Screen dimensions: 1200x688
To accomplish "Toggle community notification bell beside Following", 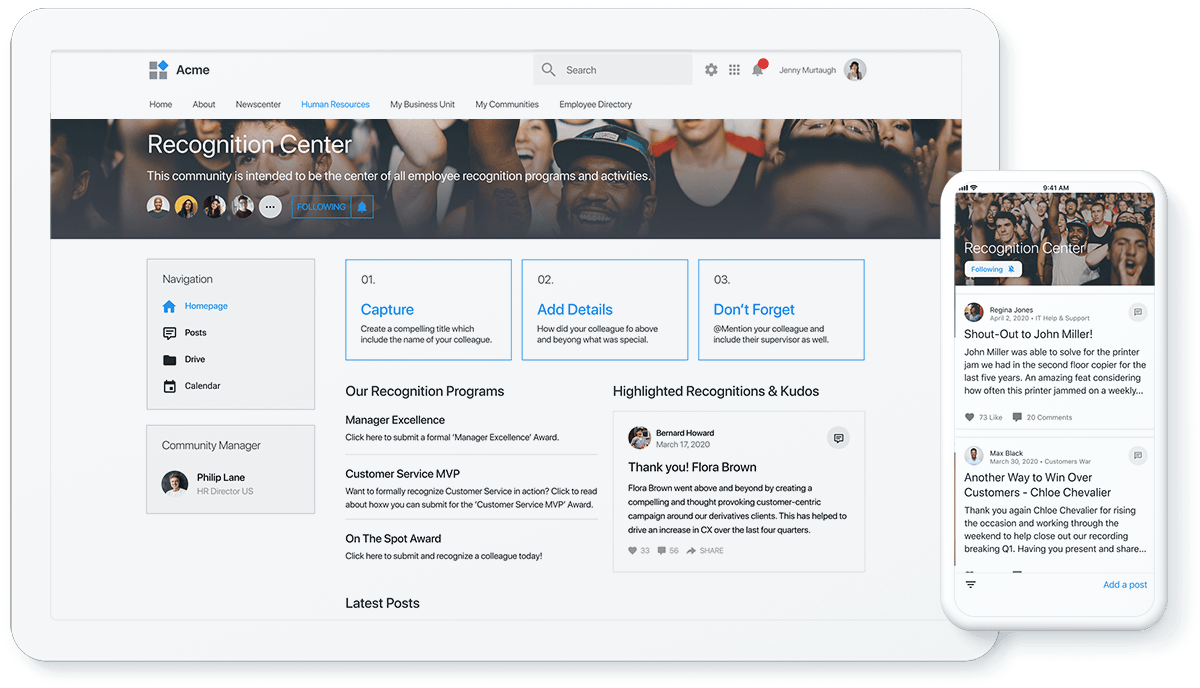I will click(362, 207).
